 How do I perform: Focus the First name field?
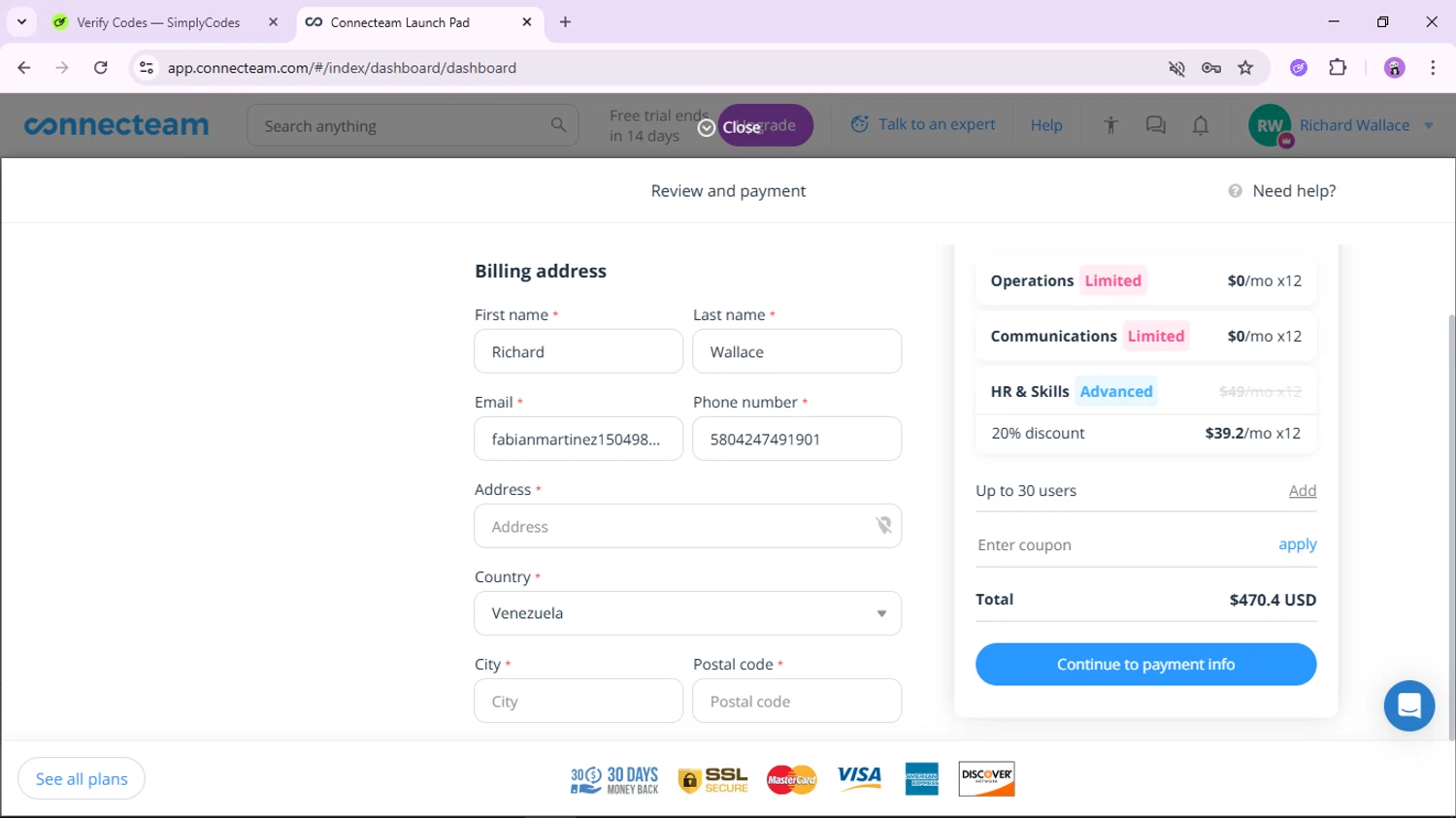579,351
